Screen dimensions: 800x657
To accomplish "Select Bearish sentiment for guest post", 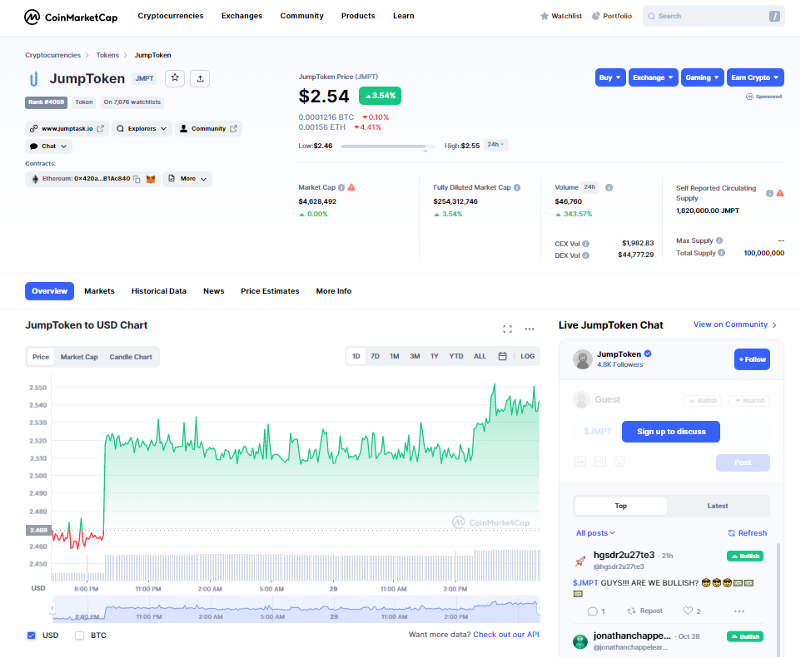I will 749,400.
